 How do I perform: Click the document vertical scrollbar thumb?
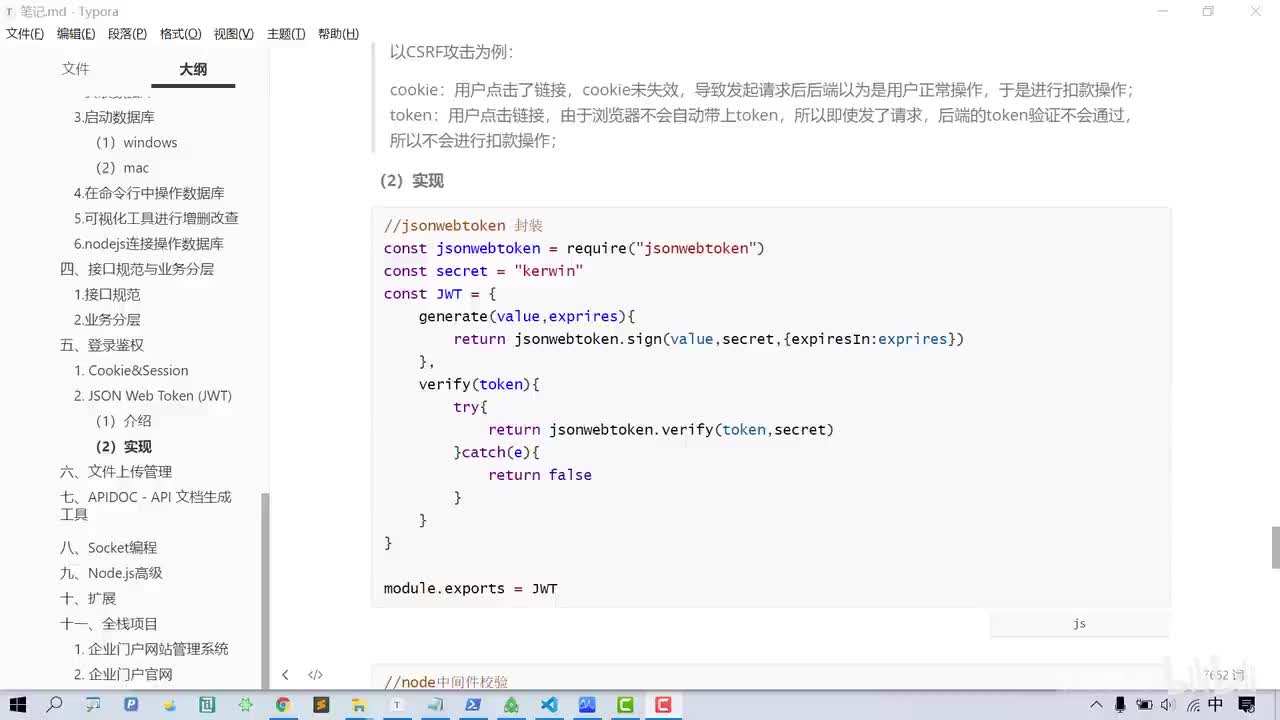[1275, 547]
